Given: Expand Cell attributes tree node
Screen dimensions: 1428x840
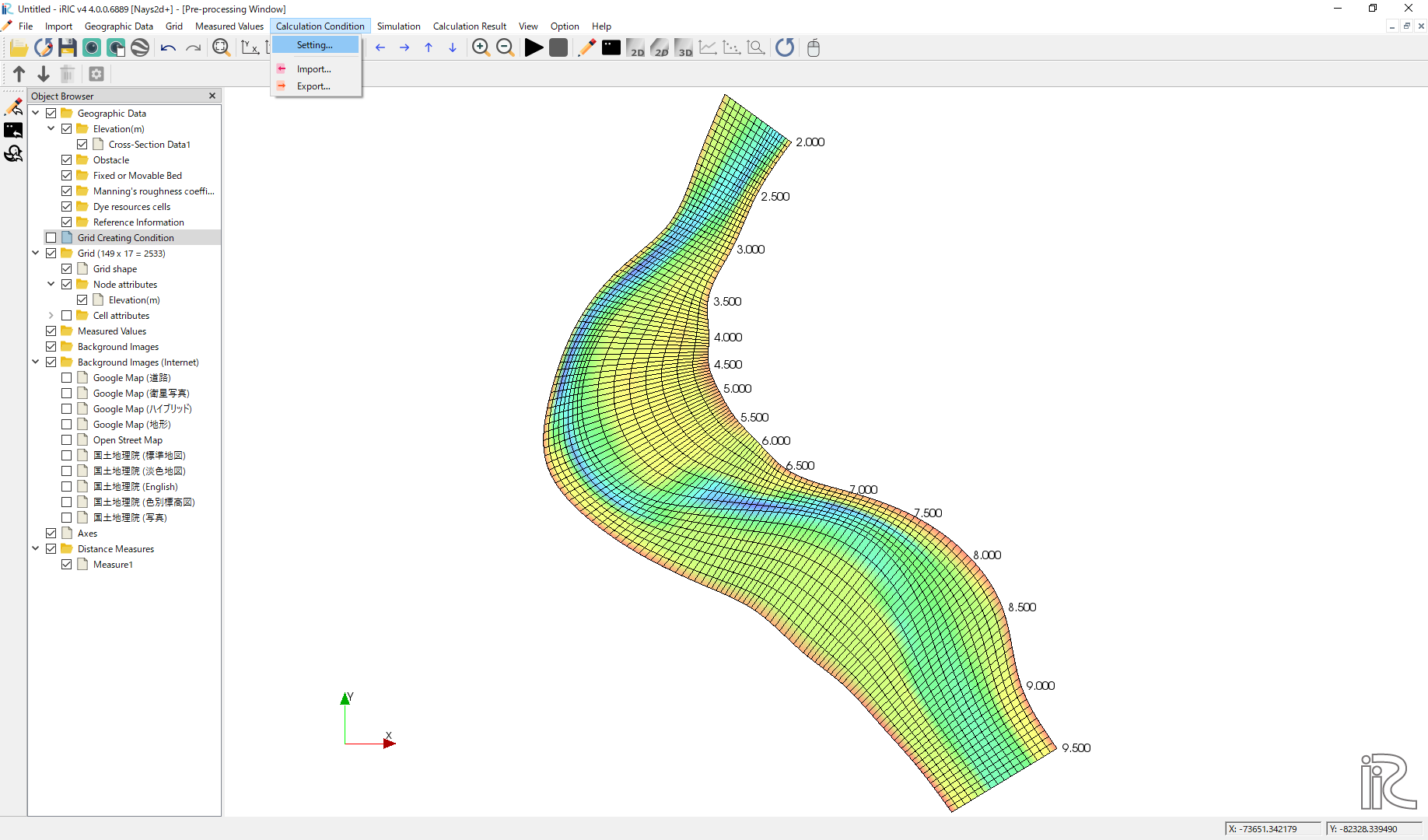Looking at the screenshot, I should pyautogui.click(x=51, y=316).
